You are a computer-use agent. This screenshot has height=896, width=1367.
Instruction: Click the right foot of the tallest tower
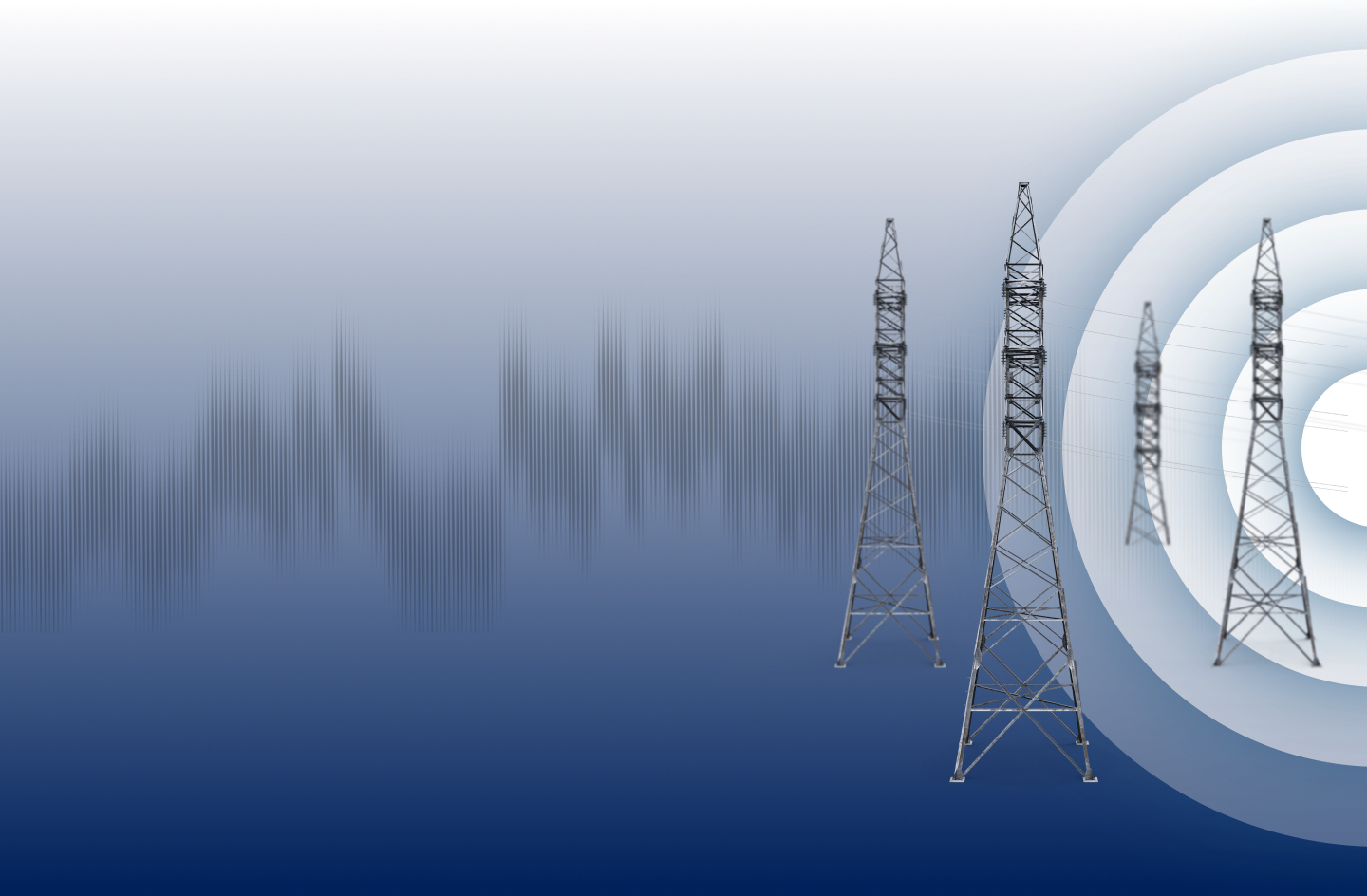(x=1091, y=777)
